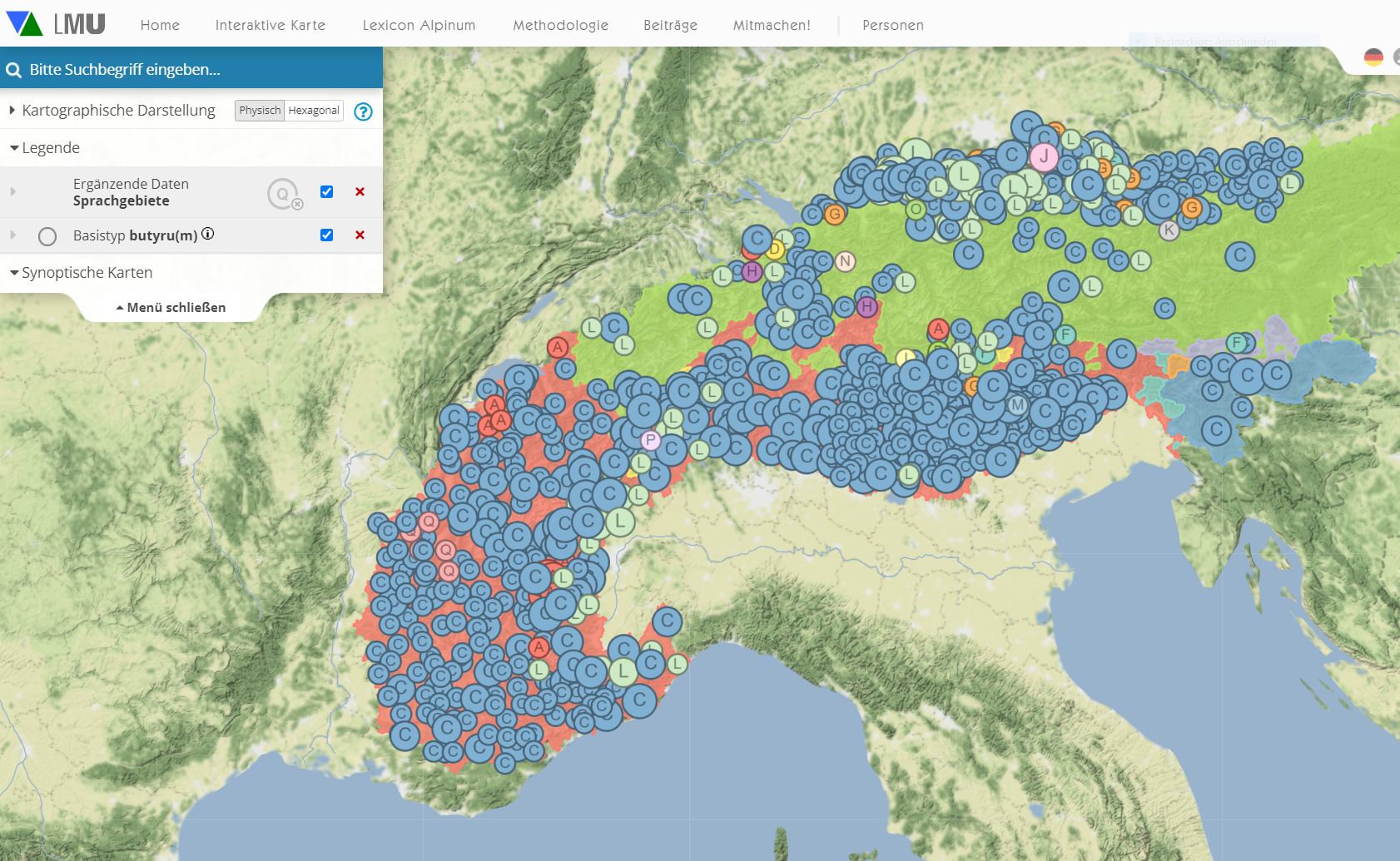1400x861 pixels.
Task: Click the magnifier search icon
Action: tap(14, 70)
